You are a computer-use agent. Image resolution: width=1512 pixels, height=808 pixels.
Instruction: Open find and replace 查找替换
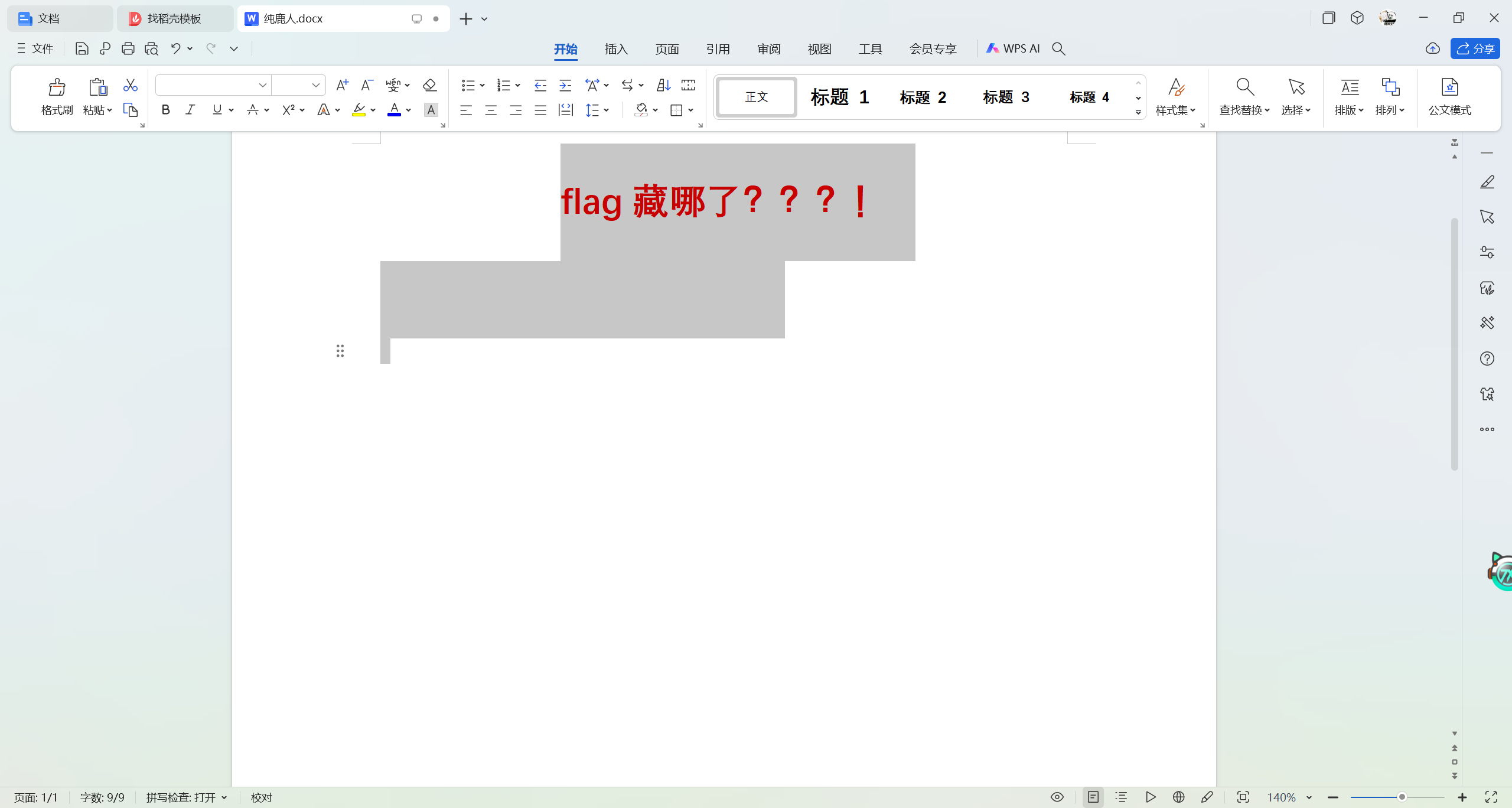click(1243, 96)
